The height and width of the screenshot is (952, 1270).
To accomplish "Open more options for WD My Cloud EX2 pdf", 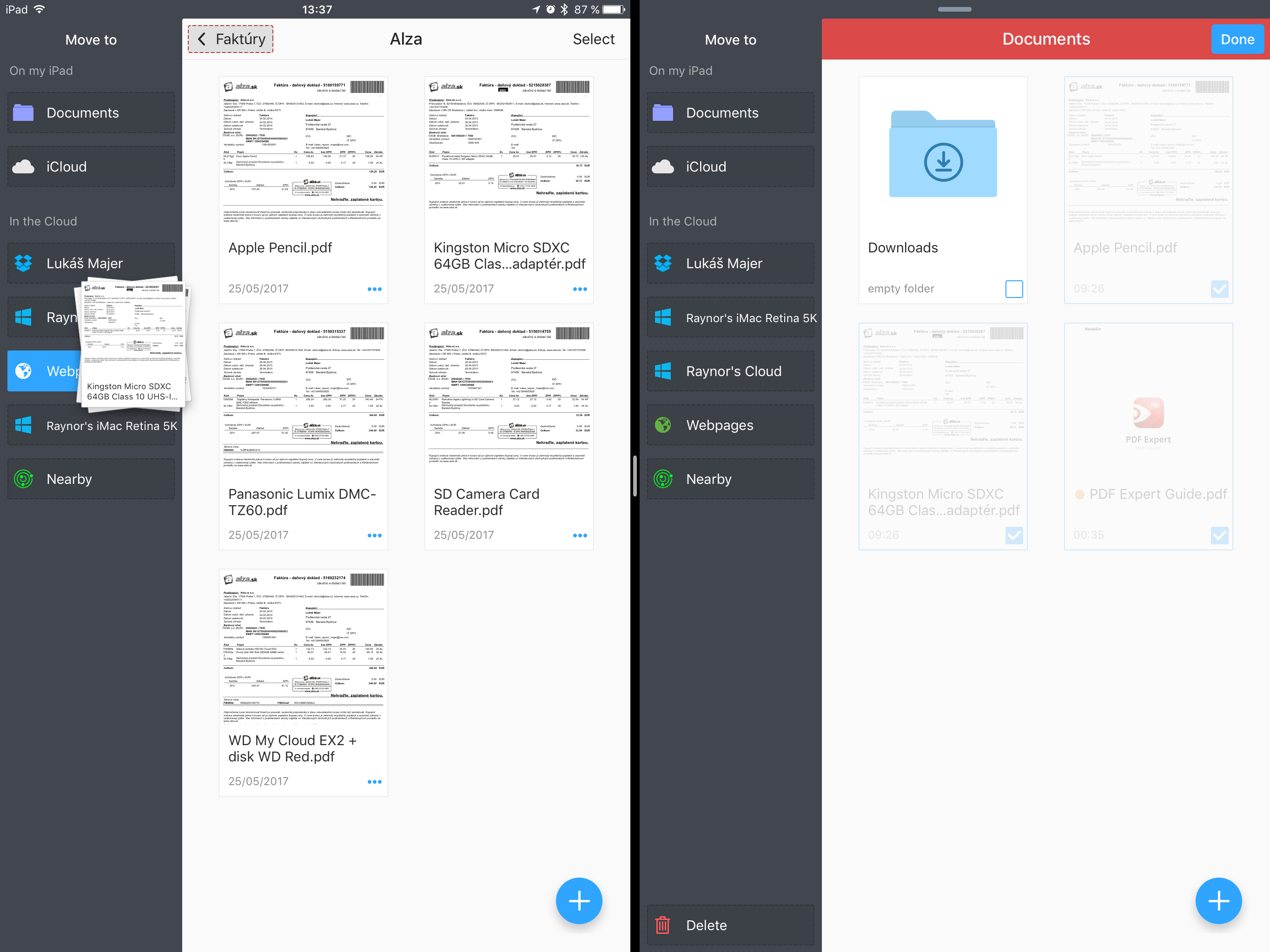I will pos(374,781).
